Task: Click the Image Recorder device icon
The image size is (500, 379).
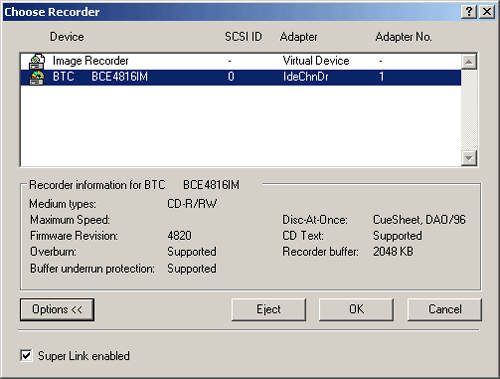Action: tap(37, 61)
